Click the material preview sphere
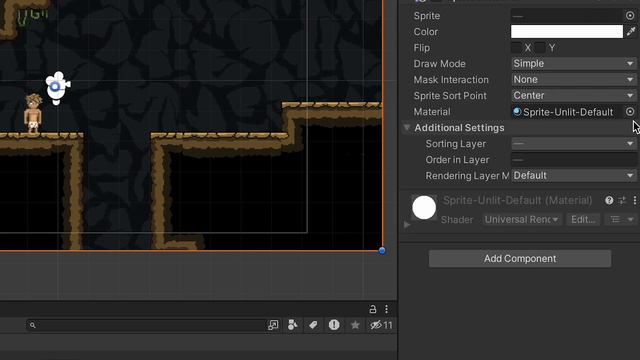The image size is (640, 360). coord(424,207)
